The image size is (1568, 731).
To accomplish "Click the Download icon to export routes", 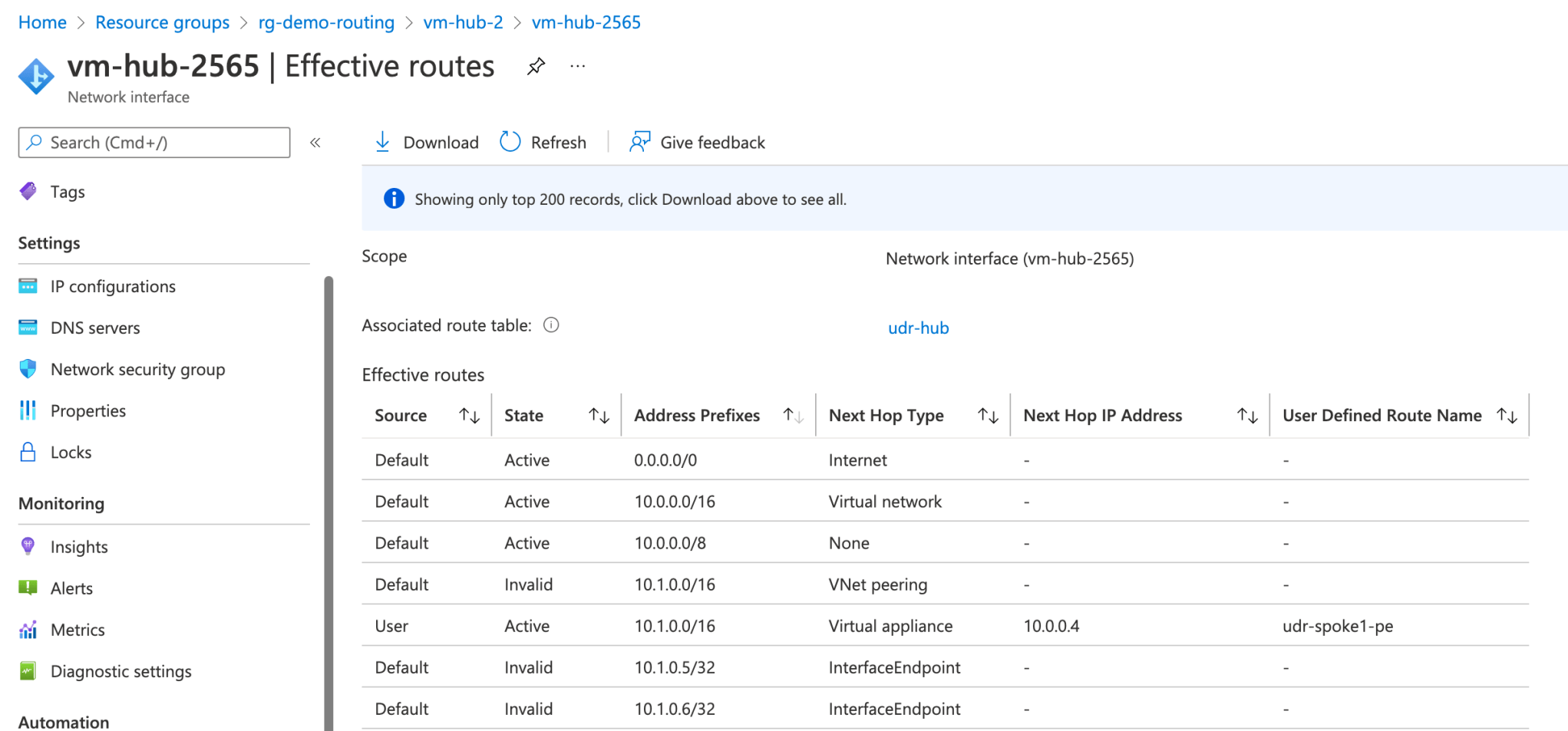I will [382, 142].
